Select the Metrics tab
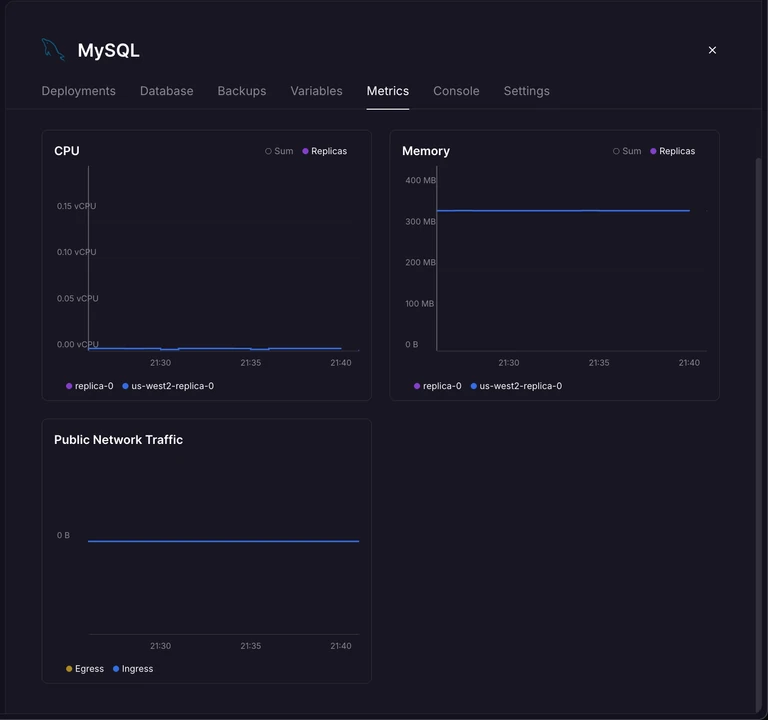 point(387,91)
